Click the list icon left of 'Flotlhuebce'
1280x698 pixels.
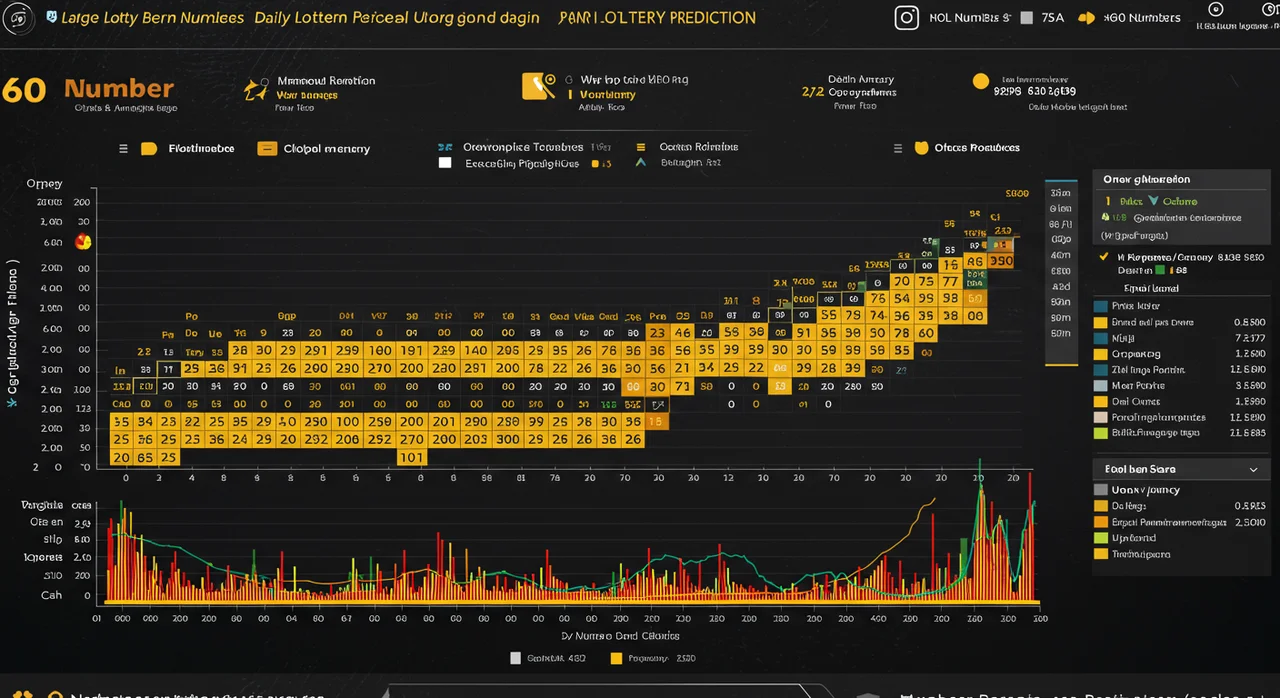pos(123,149)
